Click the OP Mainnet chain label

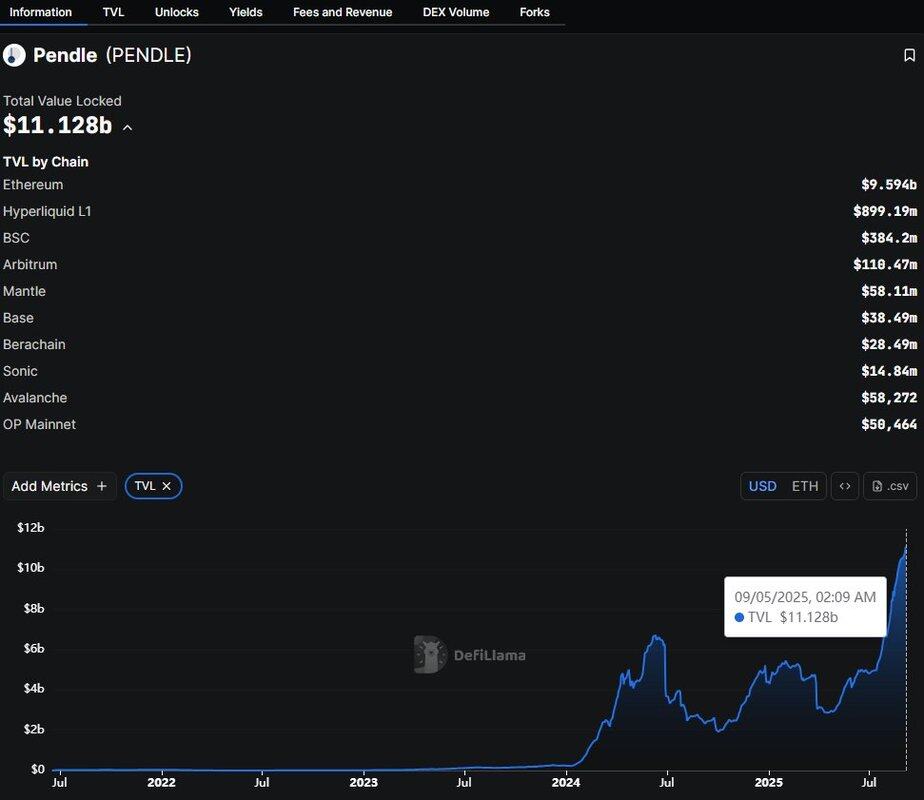39,424
